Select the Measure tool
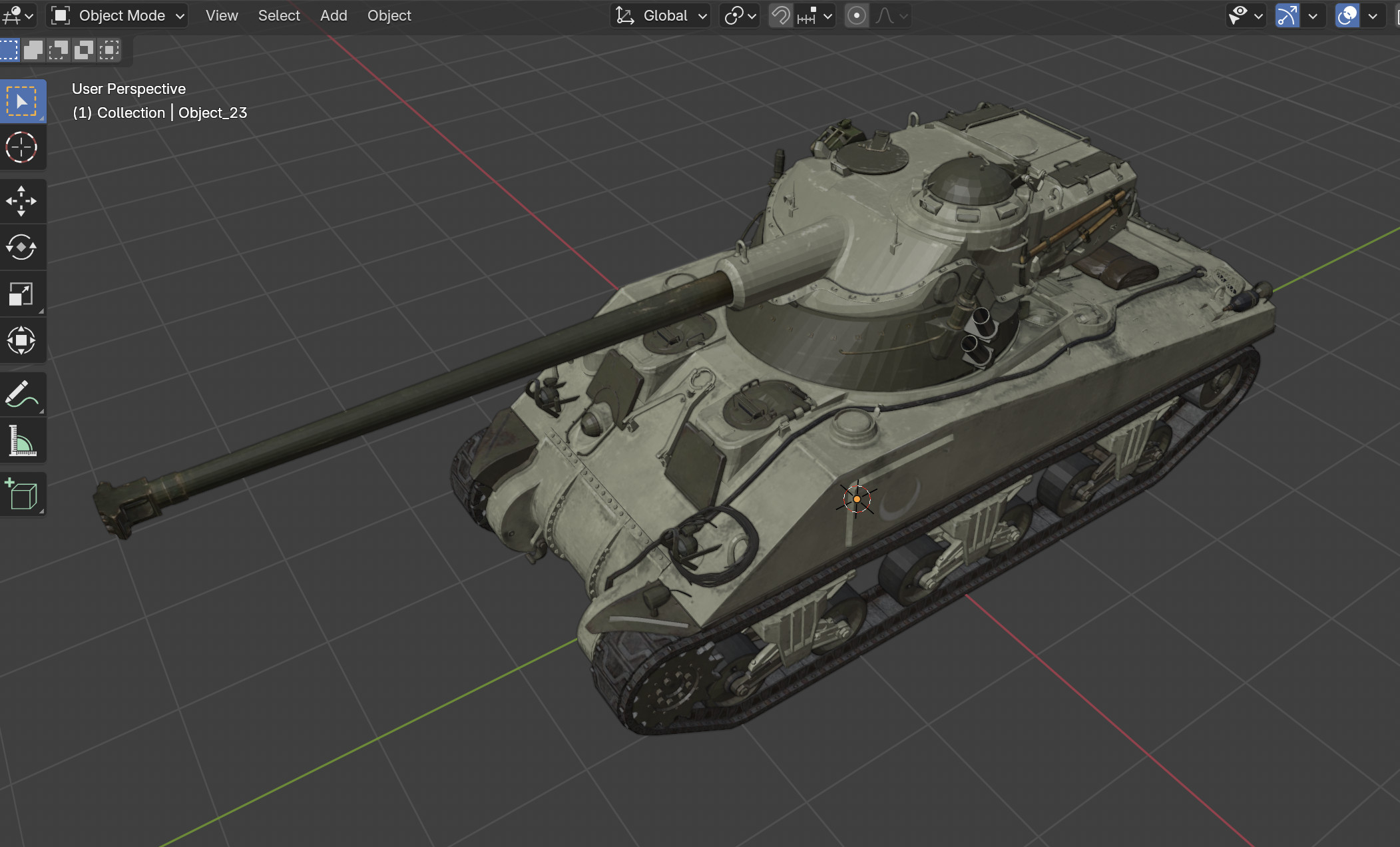Viewport: 1400px width, 847px height. [21, 441]
